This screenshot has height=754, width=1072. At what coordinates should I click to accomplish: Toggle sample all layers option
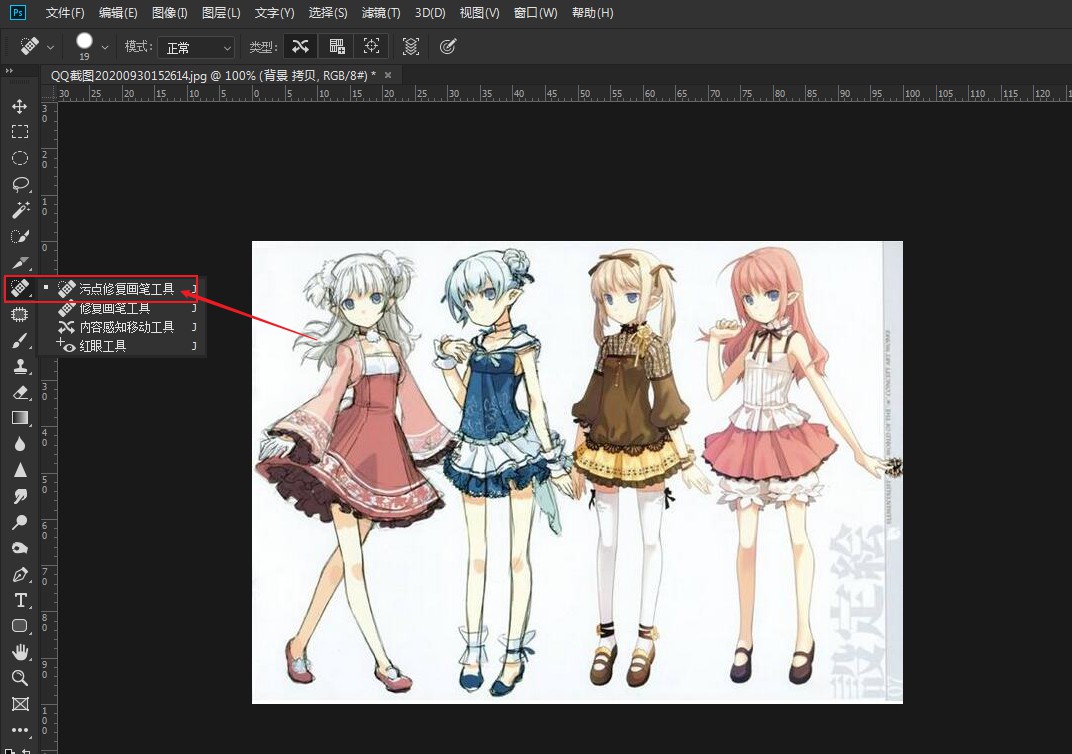coord(410,46)
